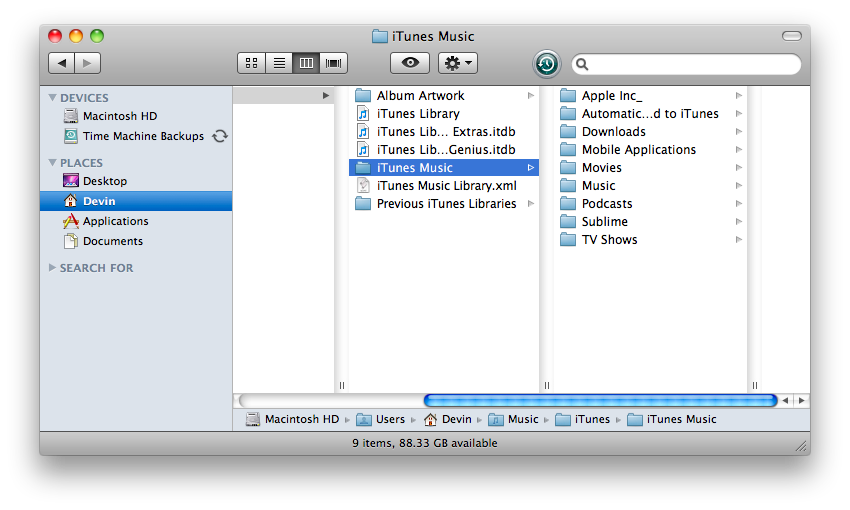Click the sync icon beside Time Machine Backups

[220, 136]
